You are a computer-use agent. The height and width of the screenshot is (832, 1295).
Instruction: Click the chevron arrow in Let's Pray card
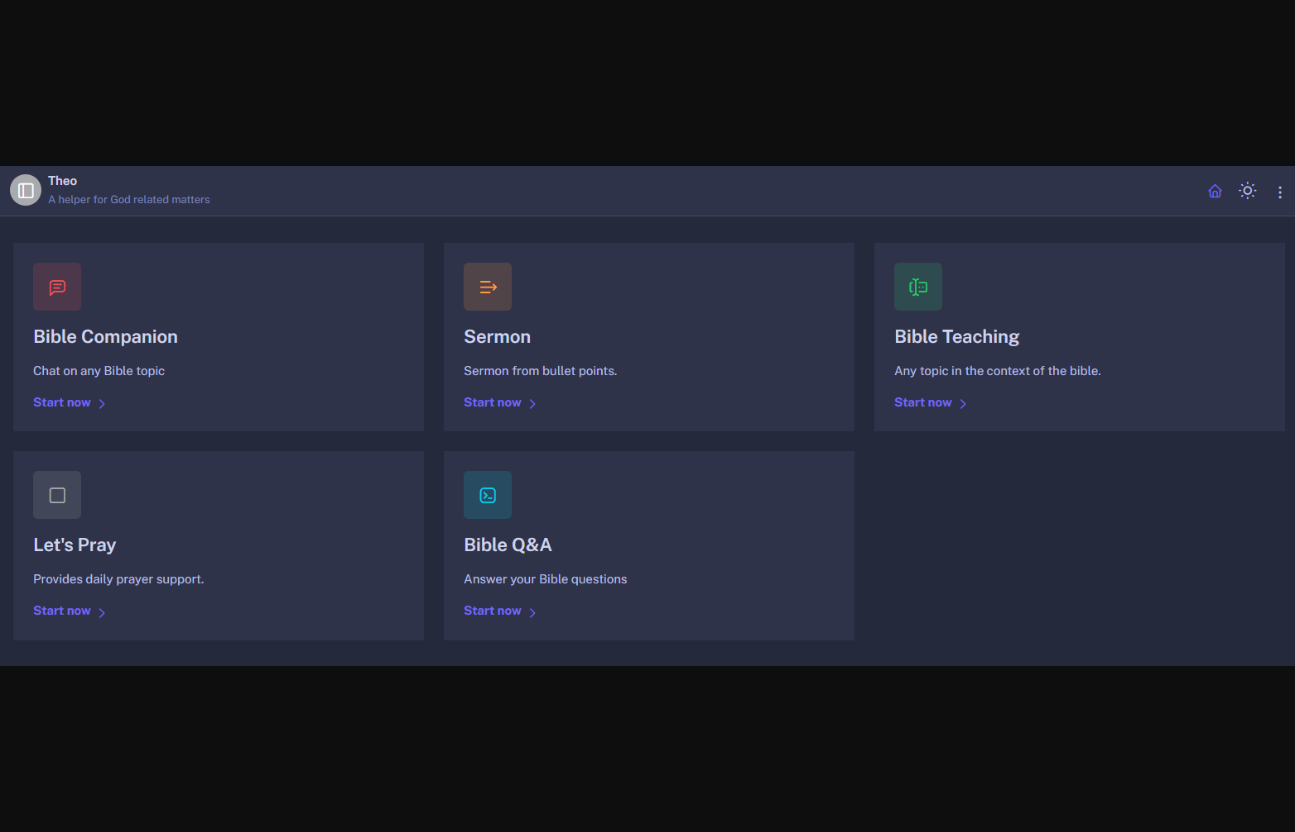coord(102,612)
